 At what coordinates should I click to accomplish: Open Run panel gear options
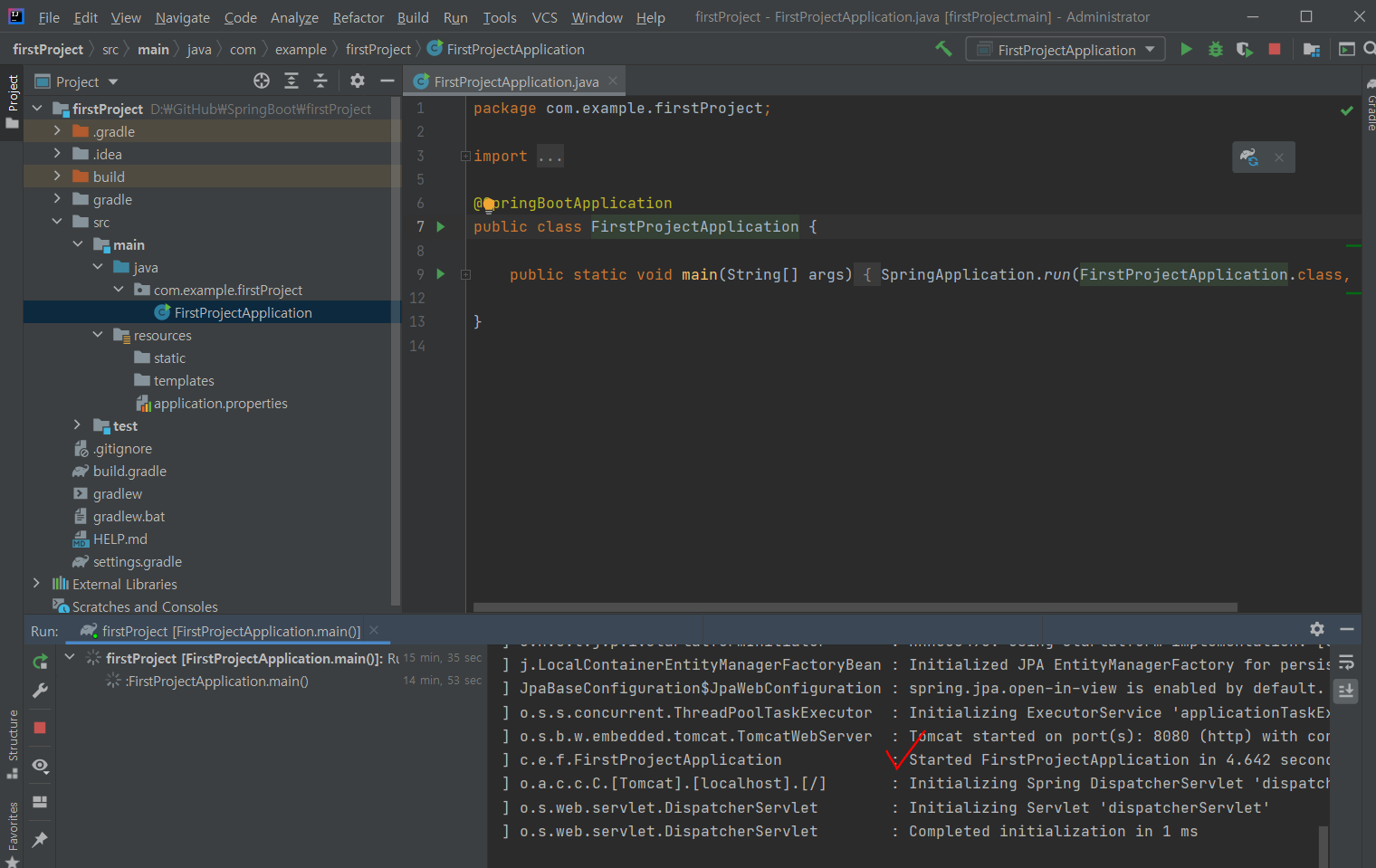click(1317, 629)
